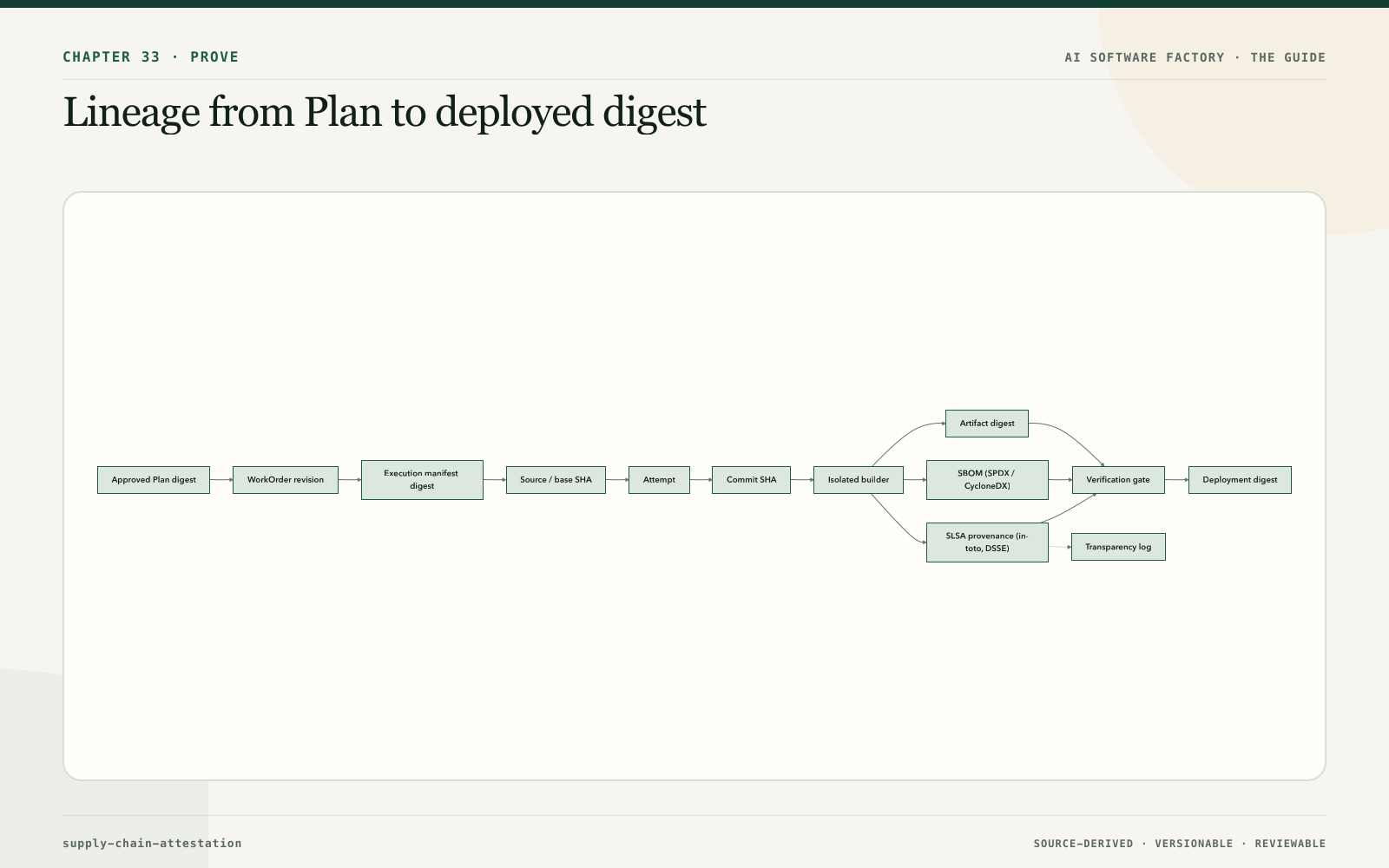Click the AI Software Factory · The Guide text
1389x868 pixels.
coord(1195,57)
